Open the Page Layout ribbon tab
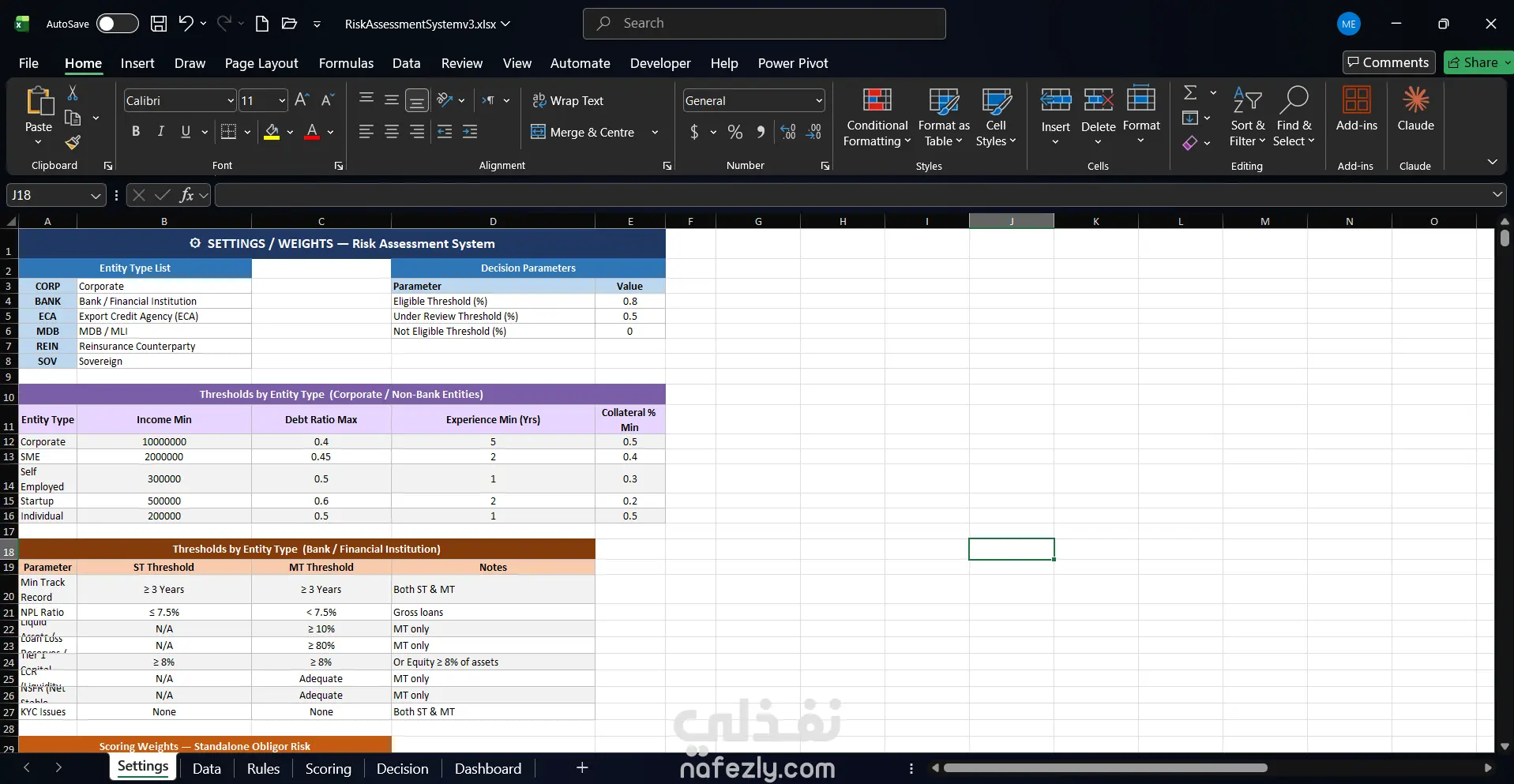Image resolution: width=1514 pixels, height=784 pixels. (x=261, y=63)
